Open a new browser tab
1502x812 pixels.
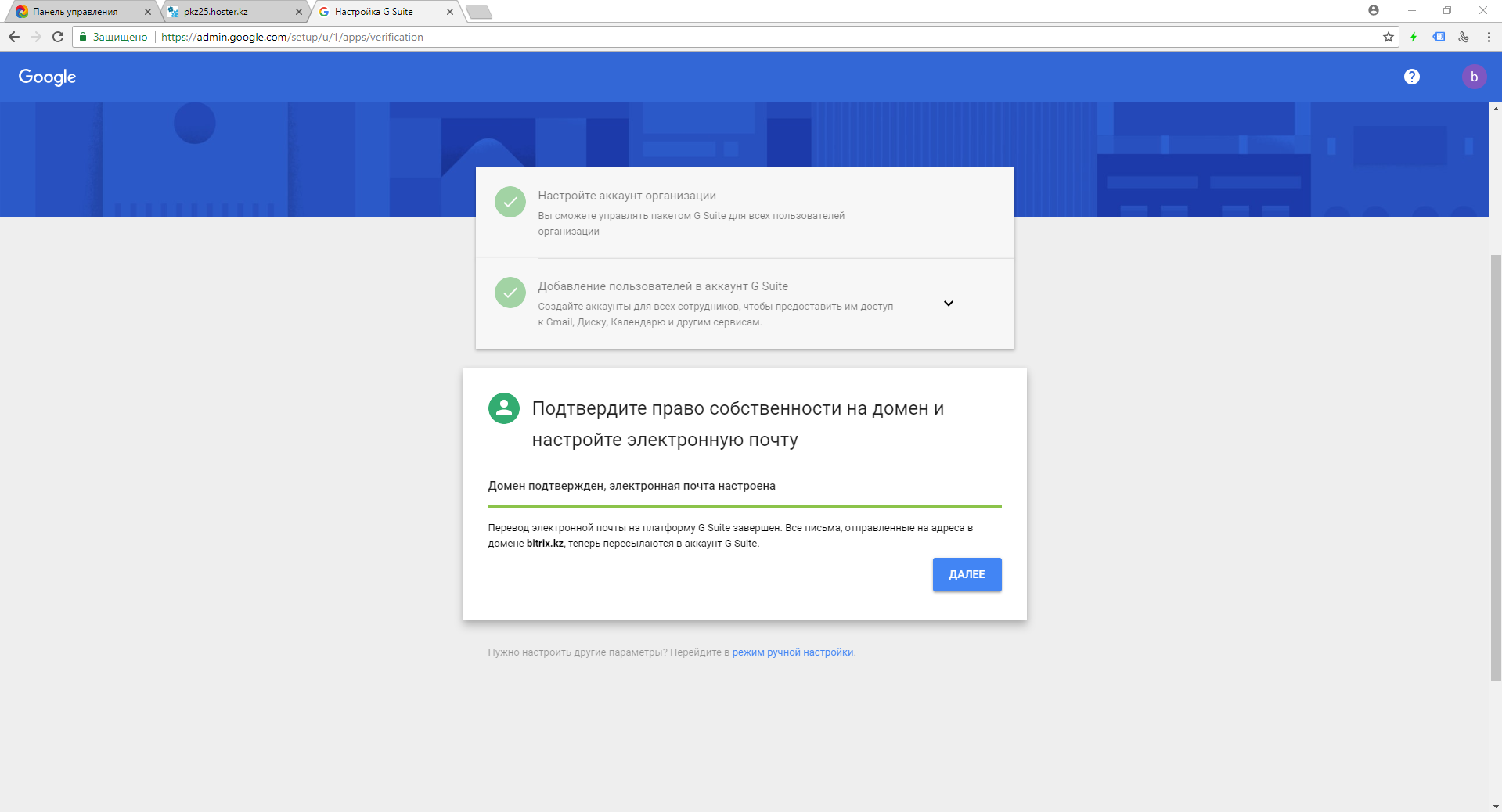point(478,12)
